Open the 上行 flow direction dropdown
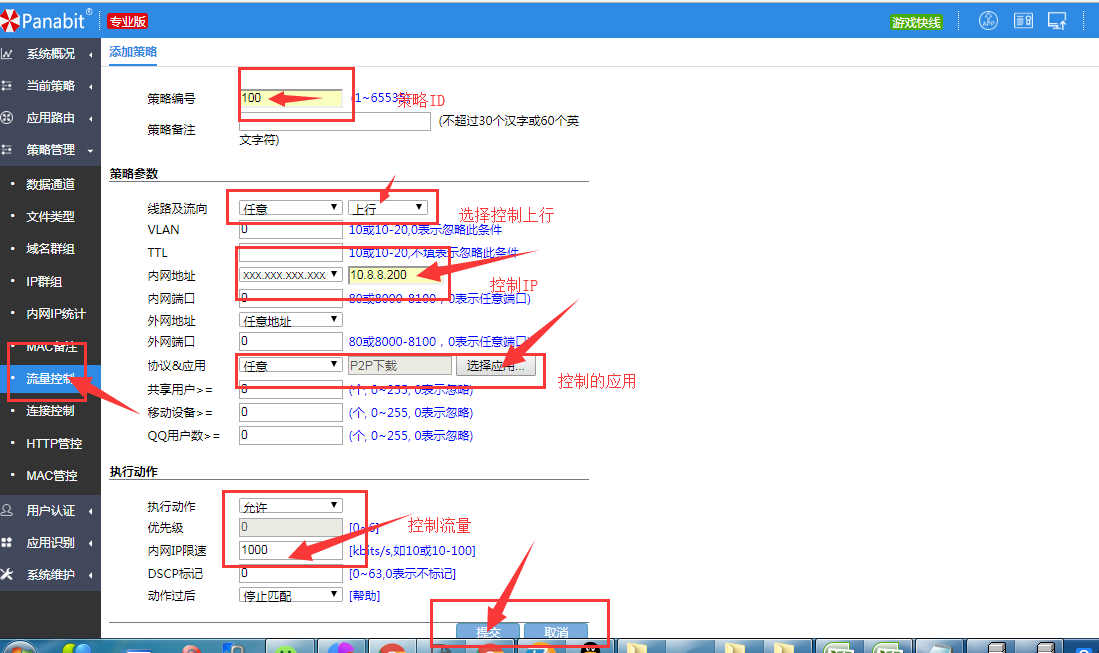Viewport: 1099px width, 653px height. (x=388, y=208)
